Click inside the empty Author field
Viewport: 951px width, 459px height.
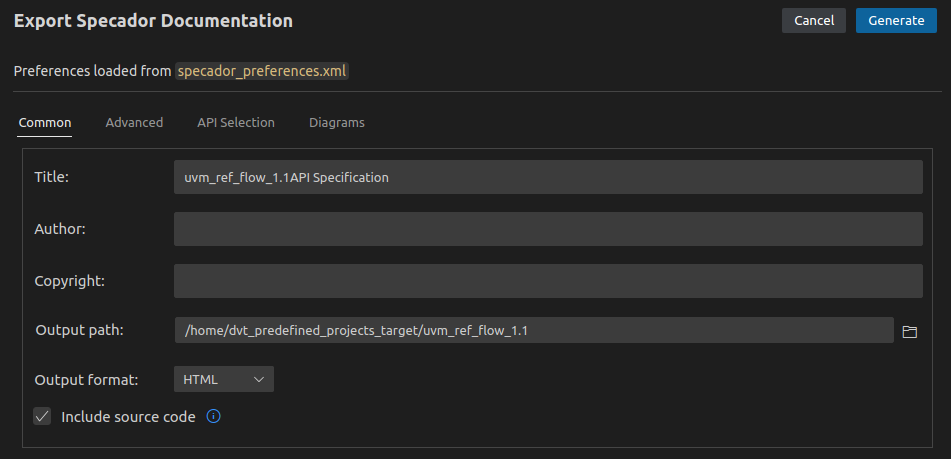click(547, 229)
